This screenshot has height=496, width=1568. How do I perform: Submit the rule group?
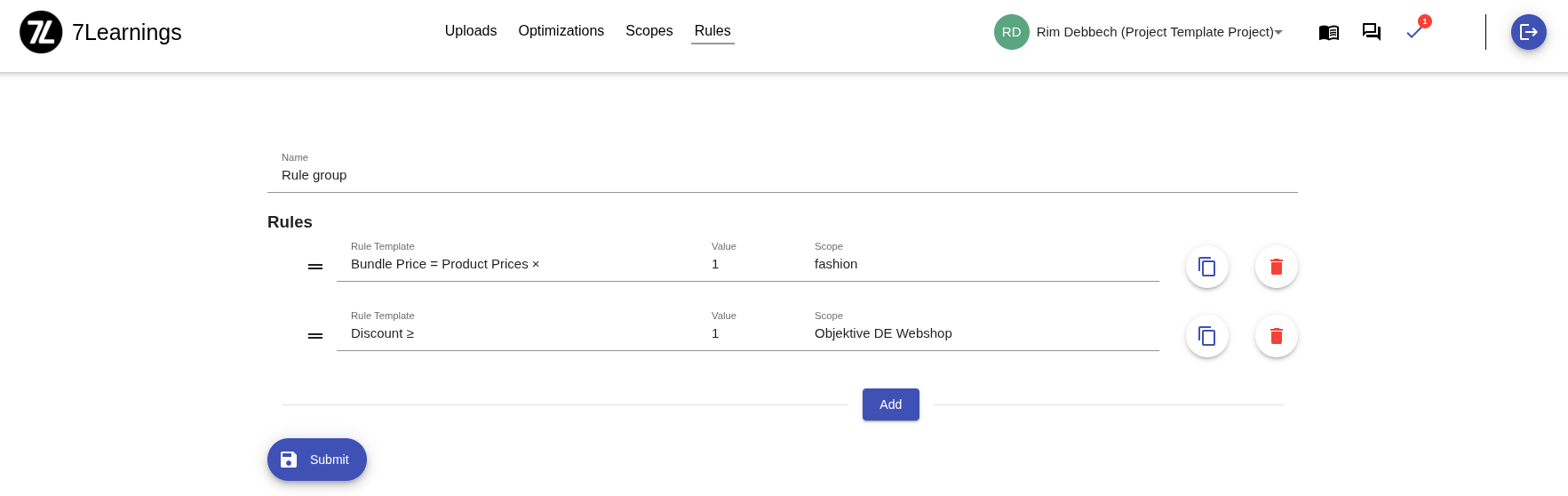(x=317, y=460)
